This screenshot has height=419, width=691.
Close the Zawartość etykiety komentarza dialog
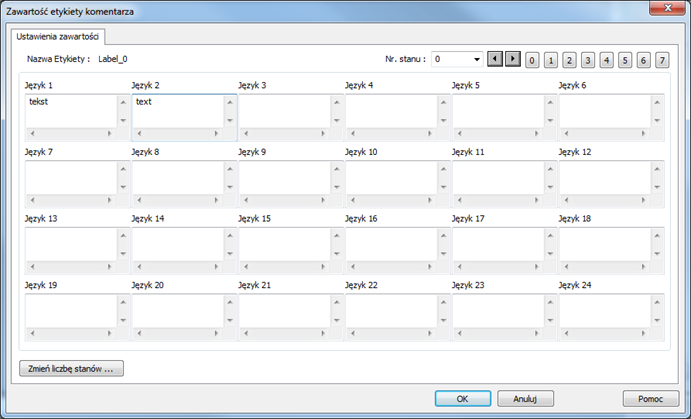coord(667,8)
